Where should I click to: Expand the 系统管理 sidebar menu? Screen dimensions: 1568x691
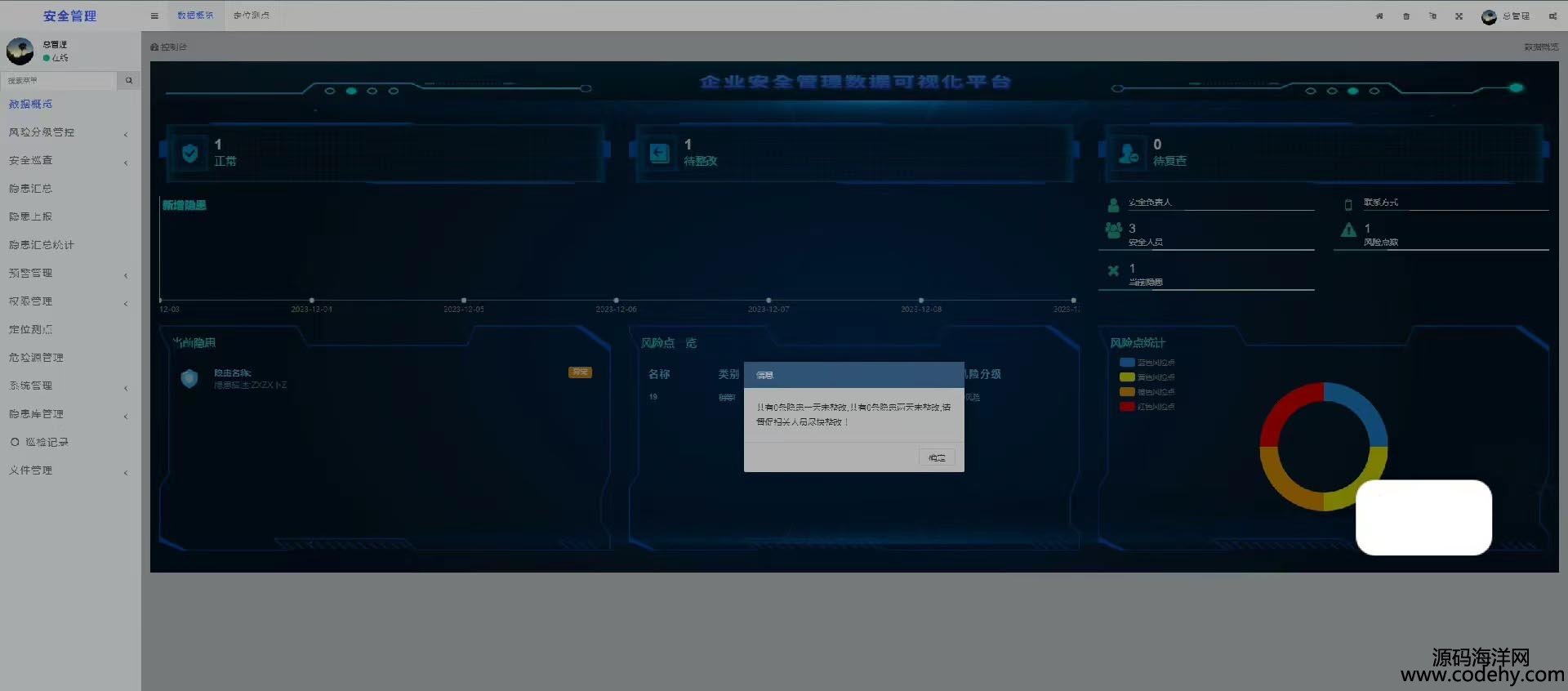(69, 386)
